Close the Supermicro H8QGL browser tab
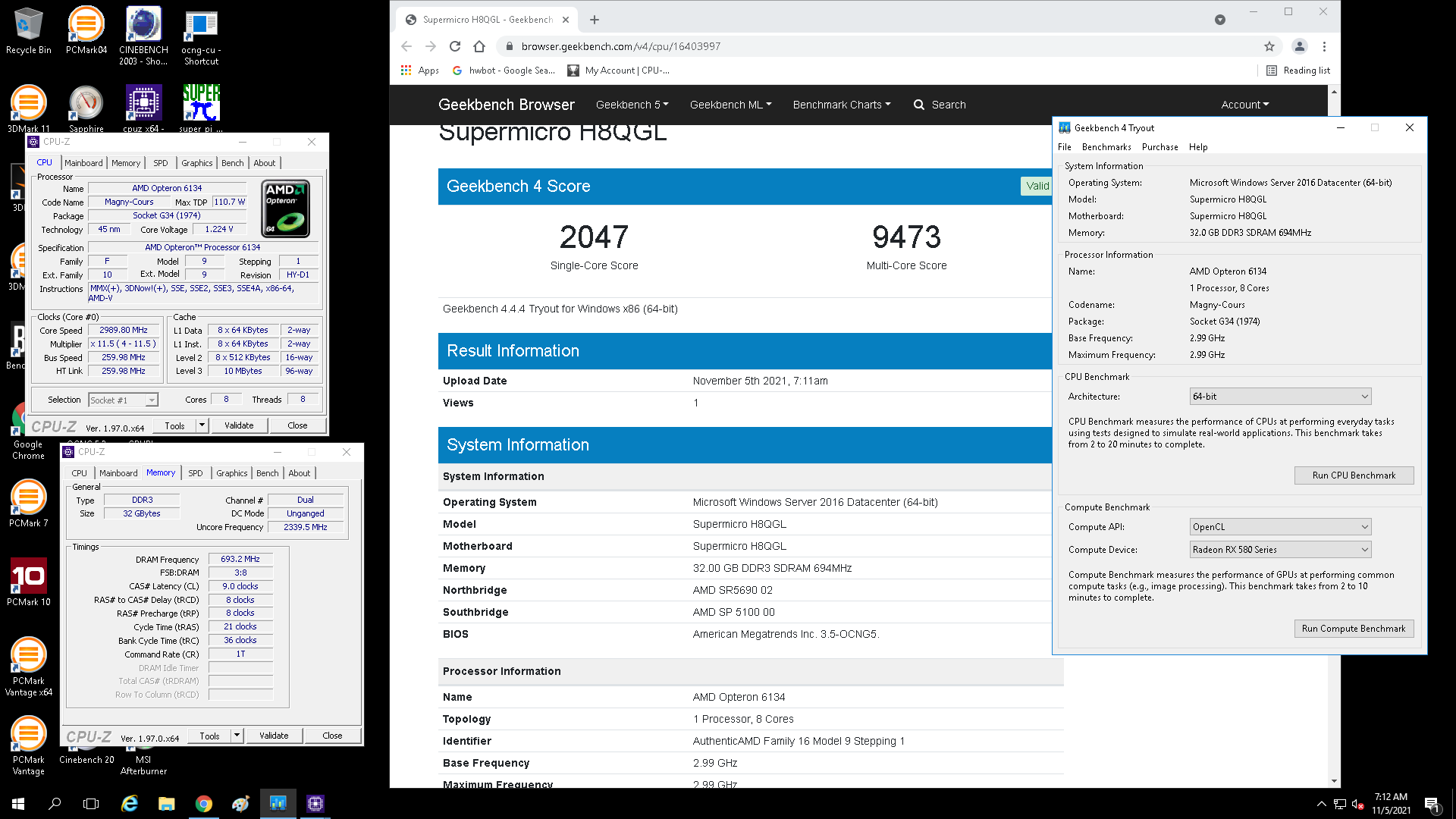Image resolution: width=1456 pixels, height=819 pixels. 566,20
